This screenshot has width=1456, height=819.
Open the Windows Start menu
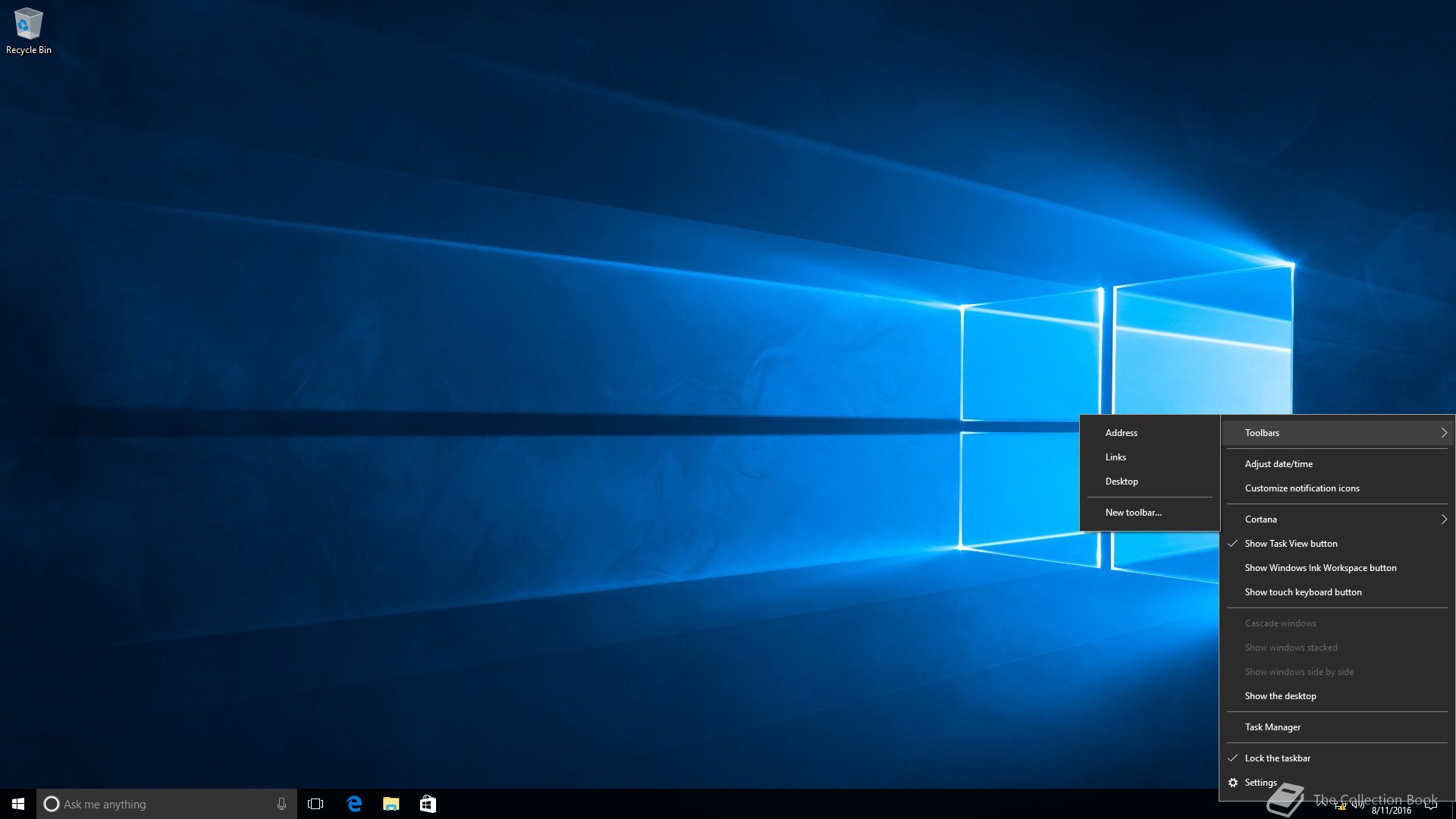pyautogui.click(x=18, y=804)
